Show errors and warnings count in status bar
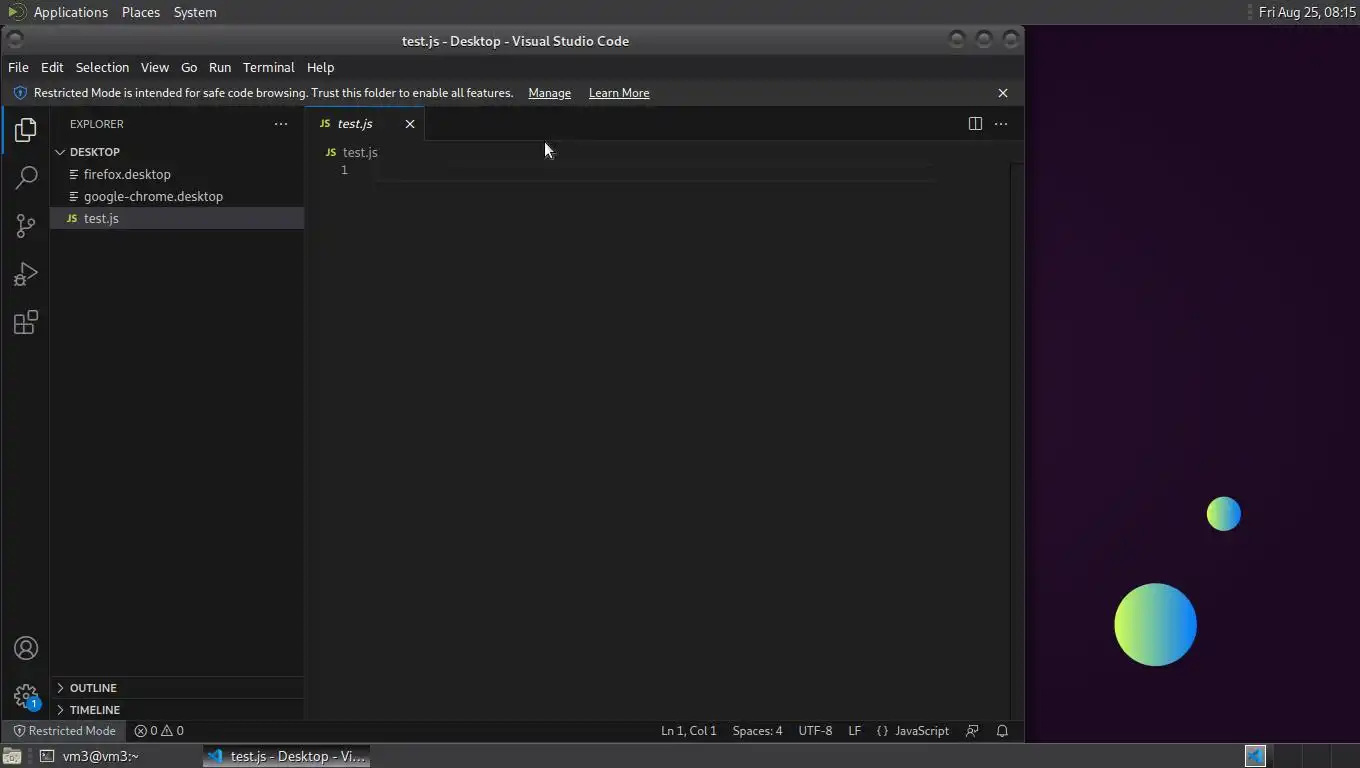The width and height of the screenshot is (1360, 768). (x=159, y=731)
